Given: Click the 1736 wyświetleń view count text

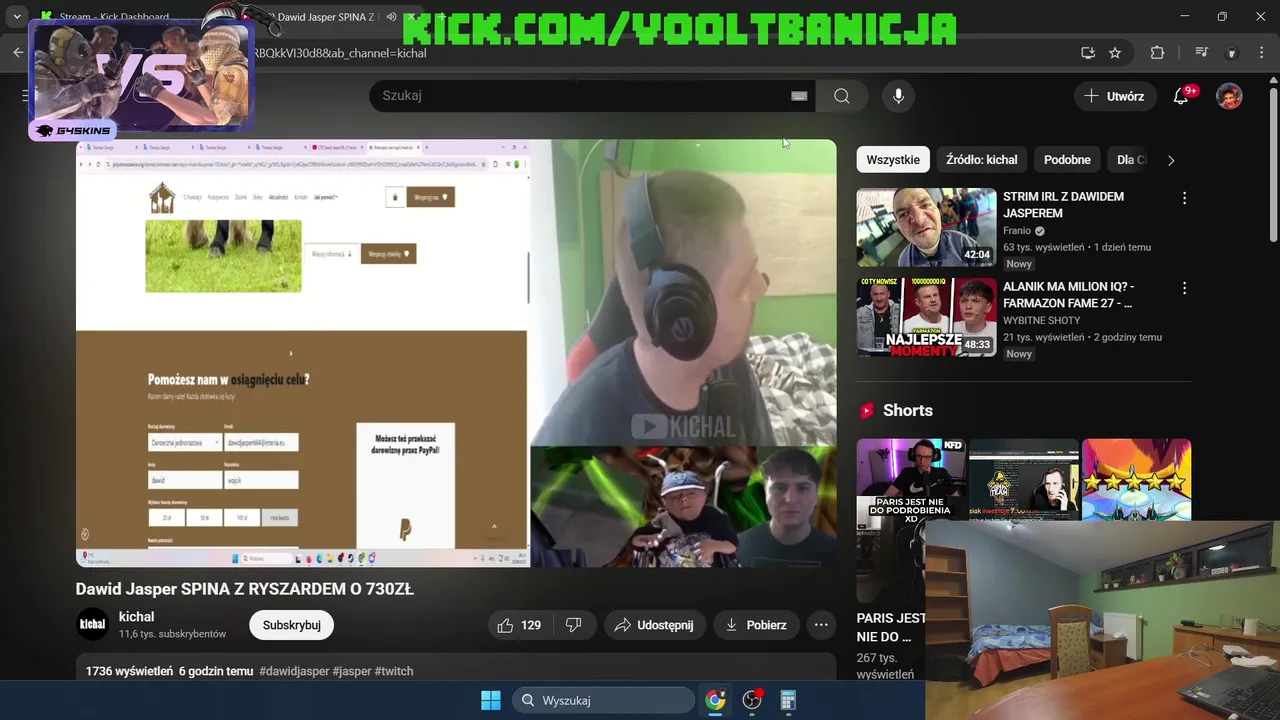Looking at the screenshot, I should tap(129, 671).
